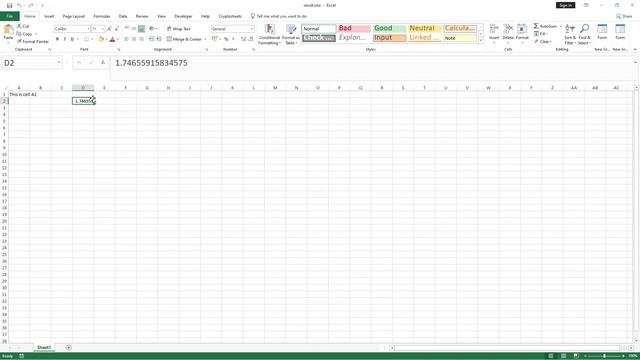Switch to the Insert ribbon tab

coord(49,16)
